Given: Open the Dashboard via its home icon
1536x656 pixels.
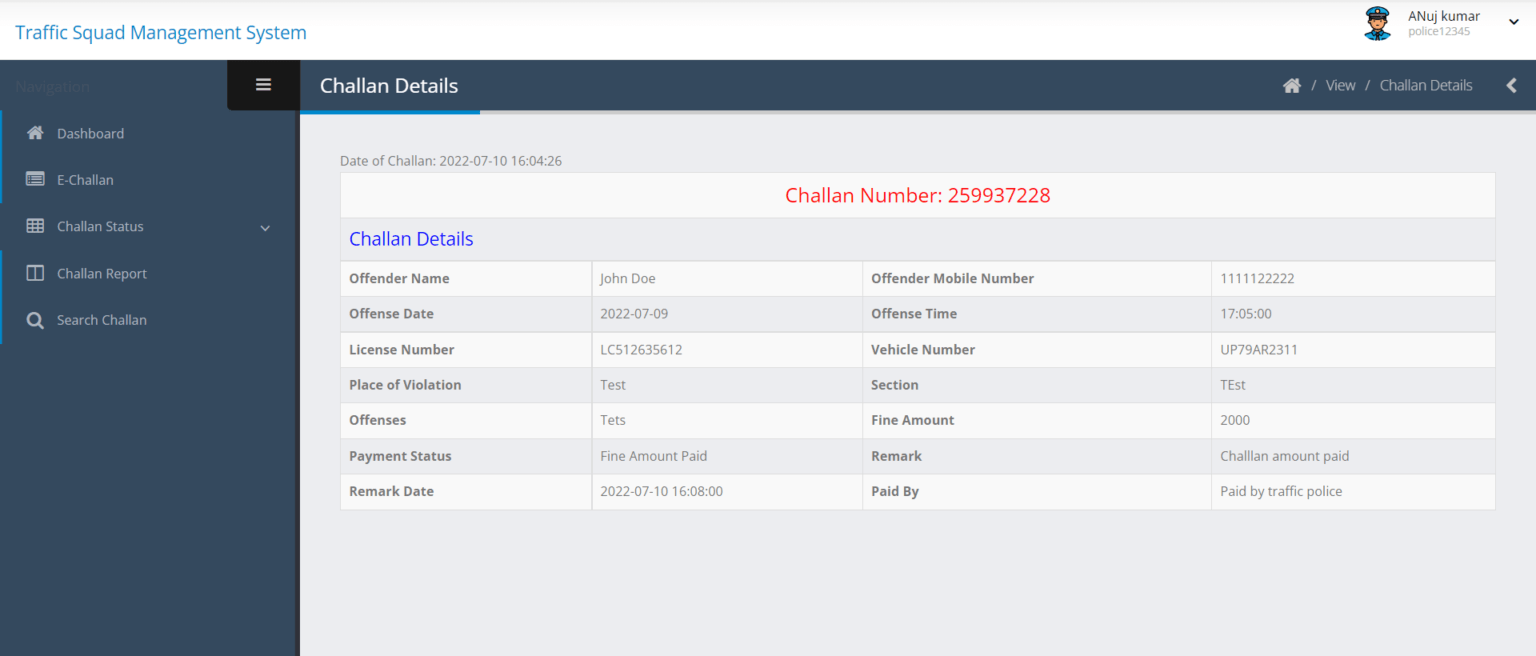Looking at the screenshot, I should [x=35, y=132].
